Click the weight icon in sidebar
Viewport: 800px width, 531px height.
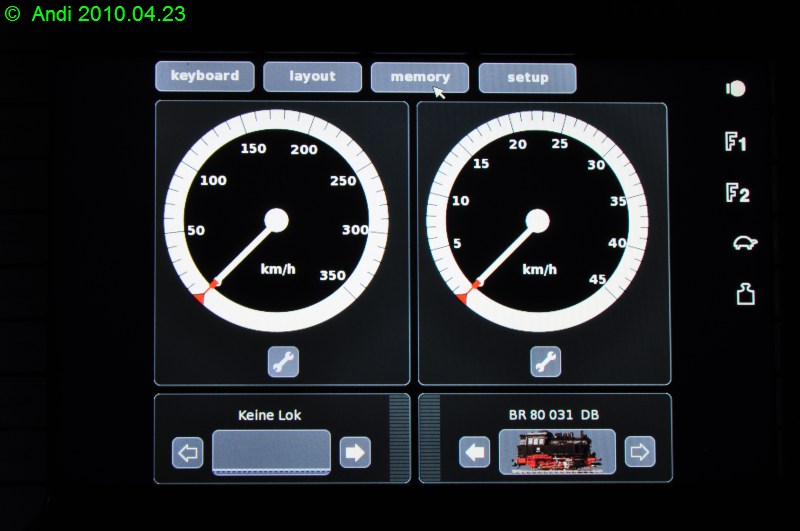coord(745,295)
